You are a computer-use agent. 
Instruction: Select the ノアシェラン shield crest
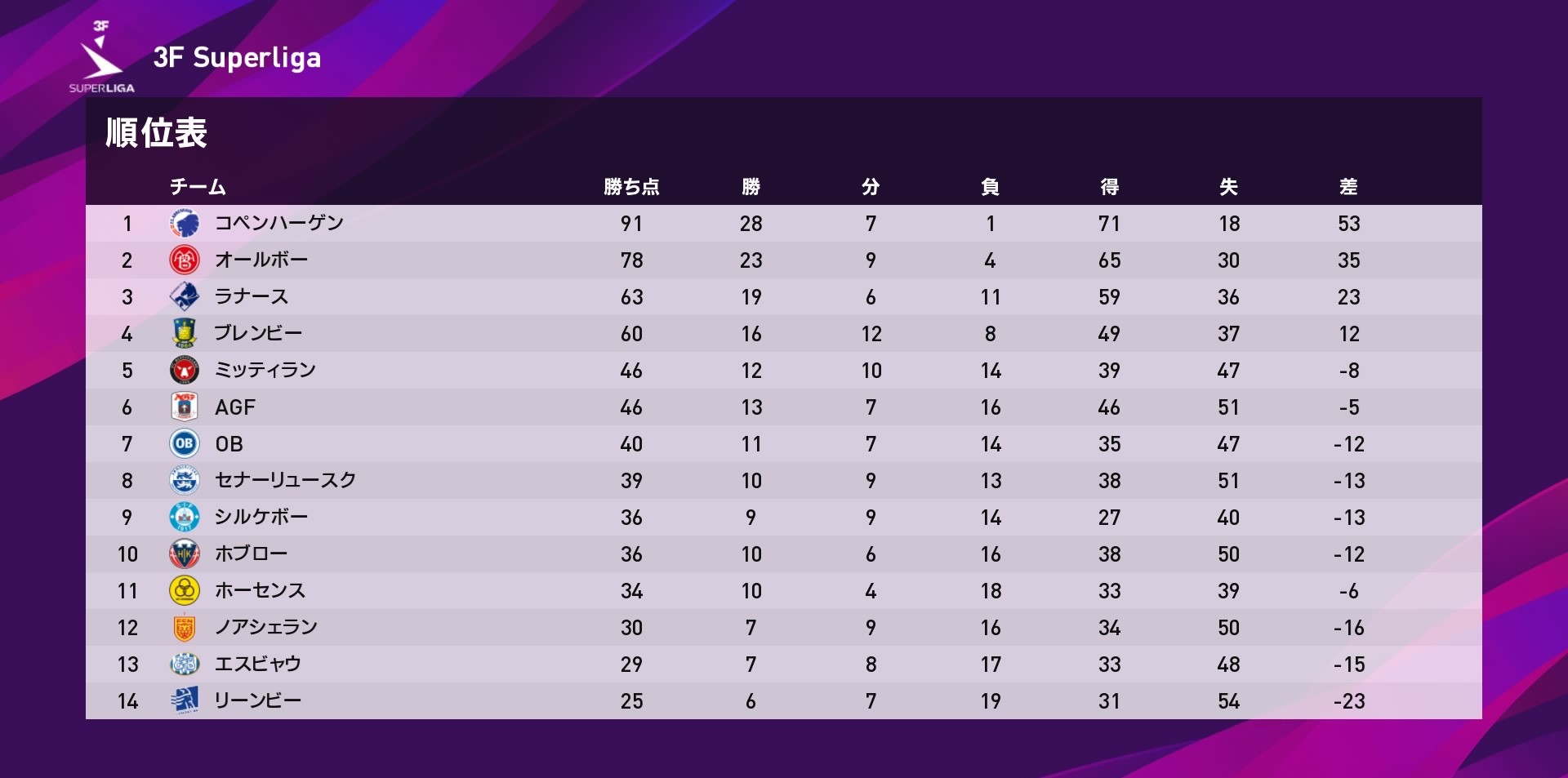tap(185, 627)
